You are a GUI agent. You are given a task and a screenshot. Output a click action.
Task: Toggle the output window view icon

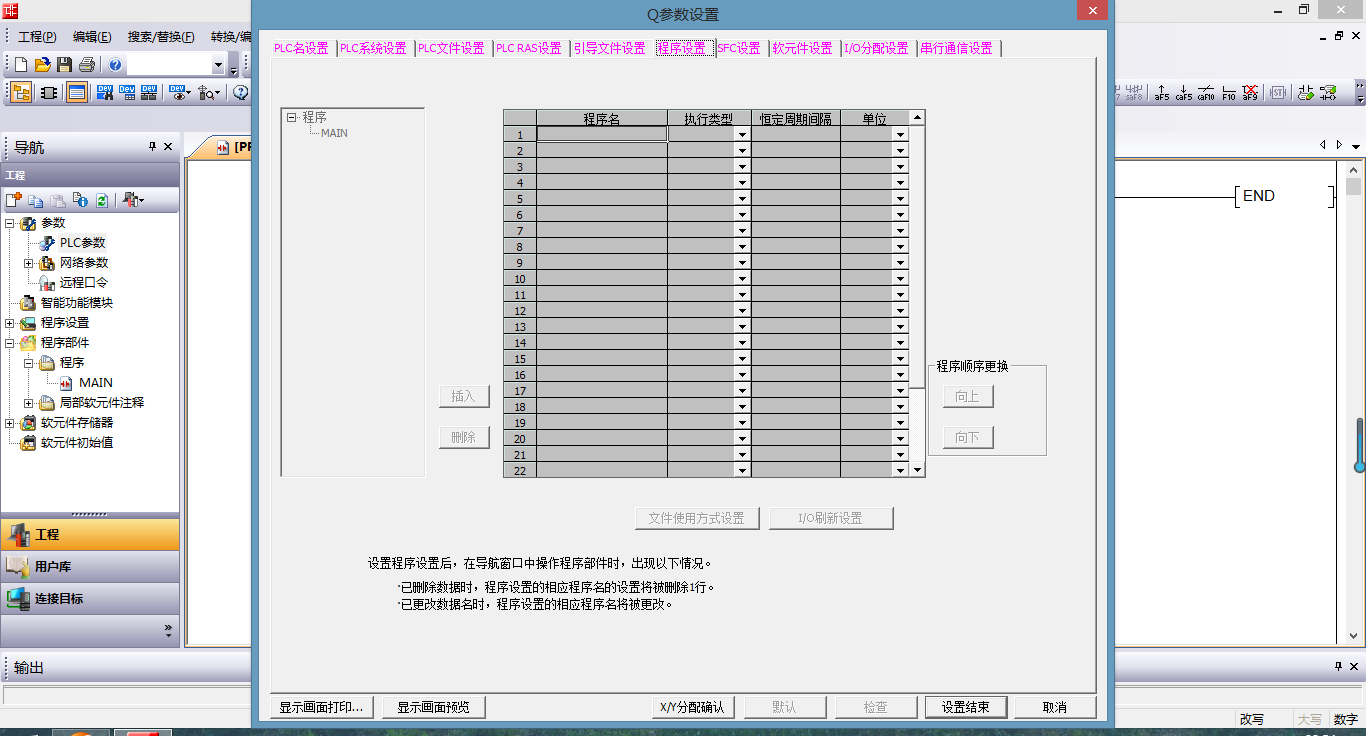[77, 93]
